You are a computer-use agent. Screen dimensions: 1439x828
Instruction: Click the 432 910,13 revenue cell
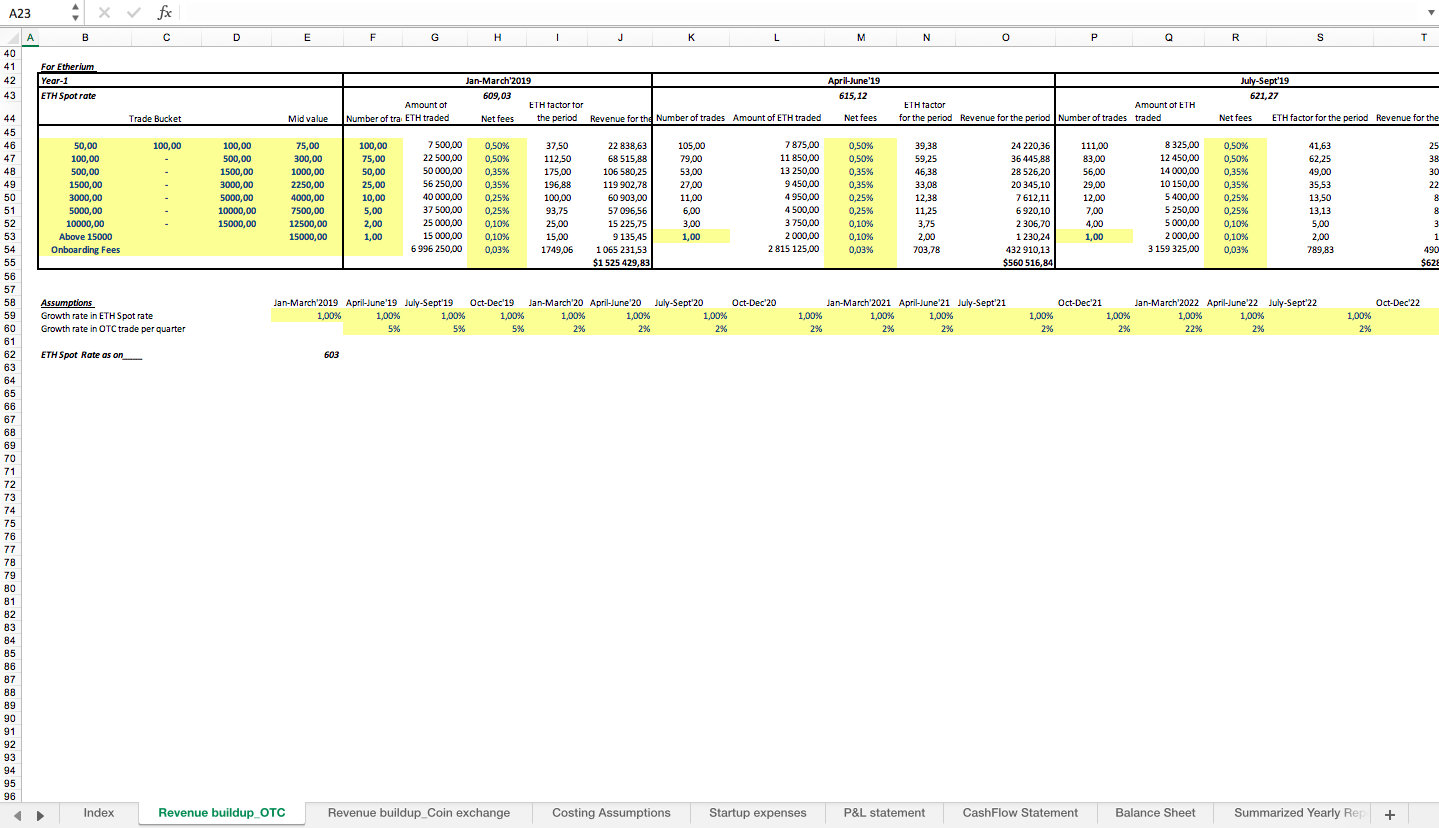click(1030, 250)
